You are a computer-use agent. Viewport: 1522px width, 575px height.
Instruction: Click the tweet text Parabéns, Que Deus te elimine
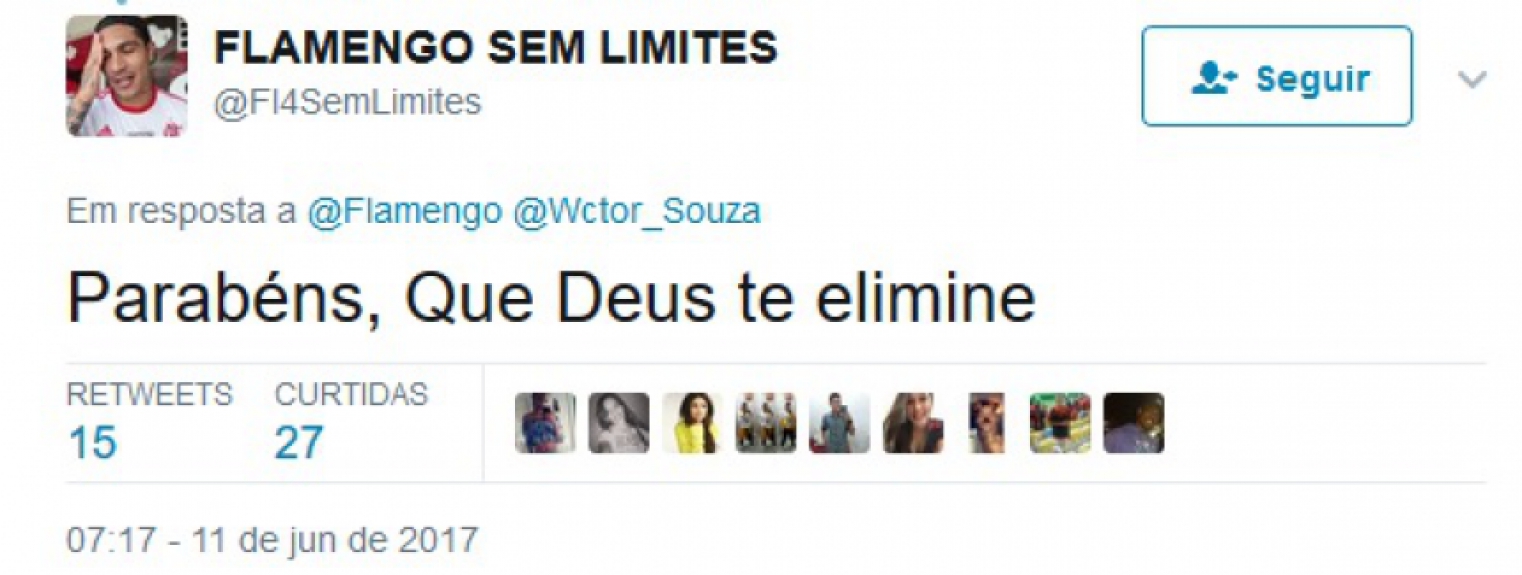click(551, 300)
